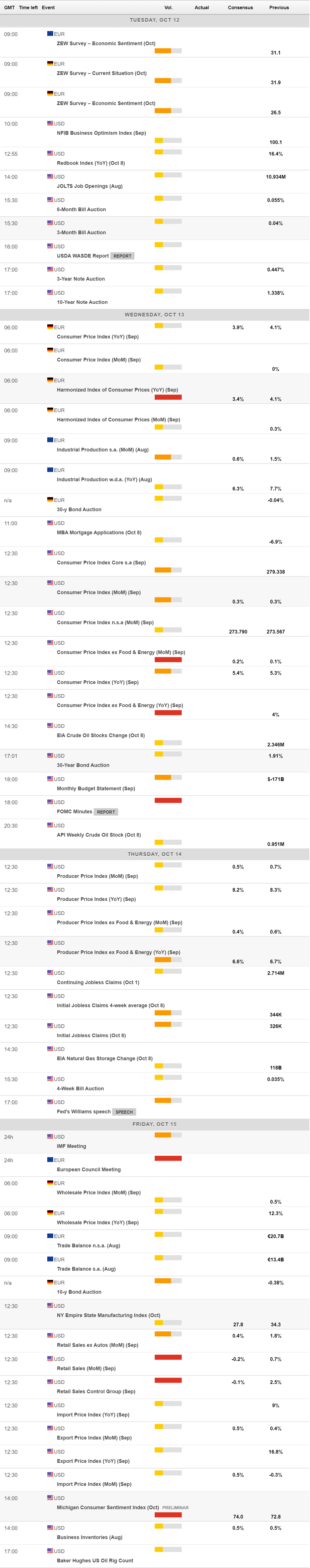Open the REPORT badge beside USDA WASDE Report
This screenshot has width=310, height=1568.
coord(122,256)
